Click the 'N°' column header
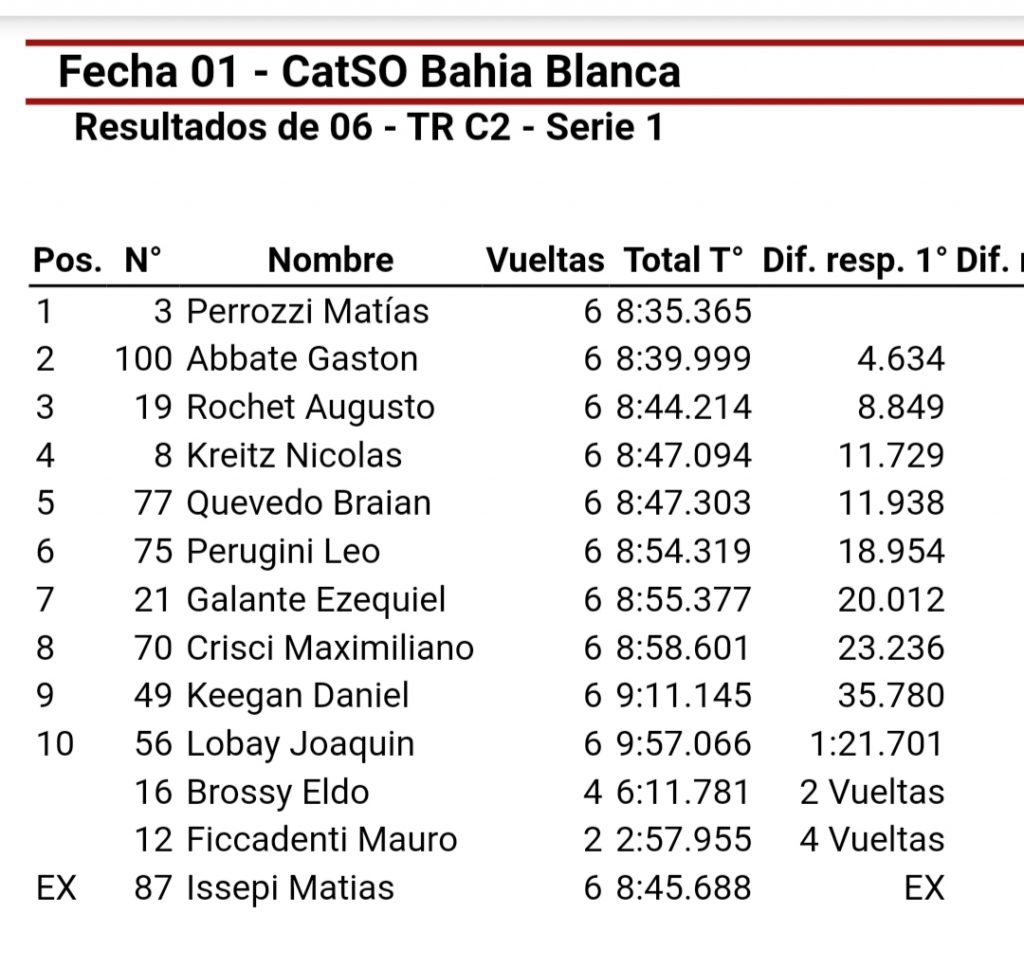 [142, 260]
